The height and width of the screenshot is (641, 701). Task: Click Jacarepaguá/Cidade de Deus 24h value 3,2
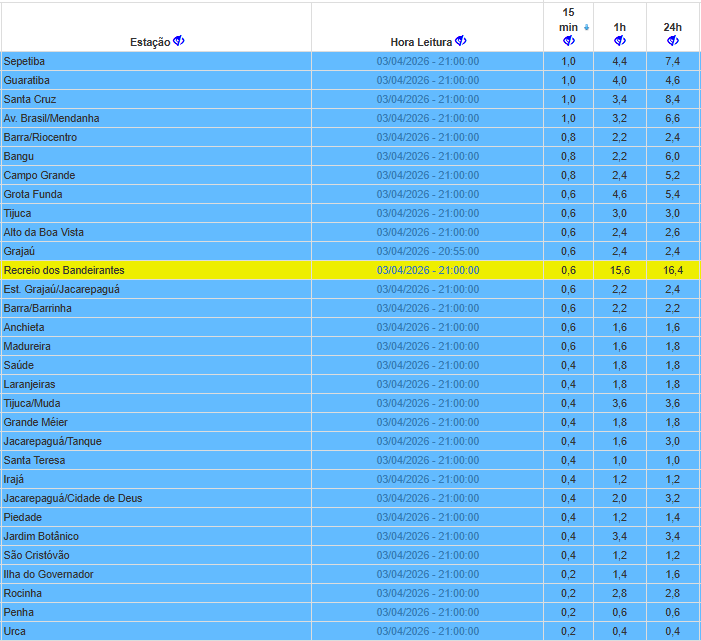pos(672,498)
